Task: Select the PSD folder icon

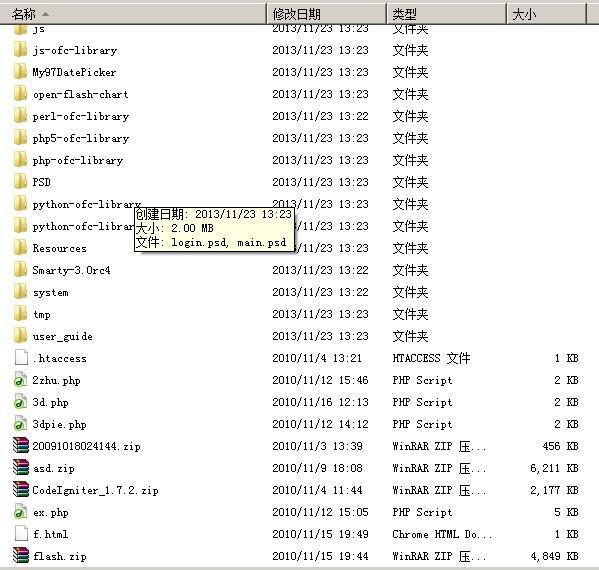Action: coord(20,182)
